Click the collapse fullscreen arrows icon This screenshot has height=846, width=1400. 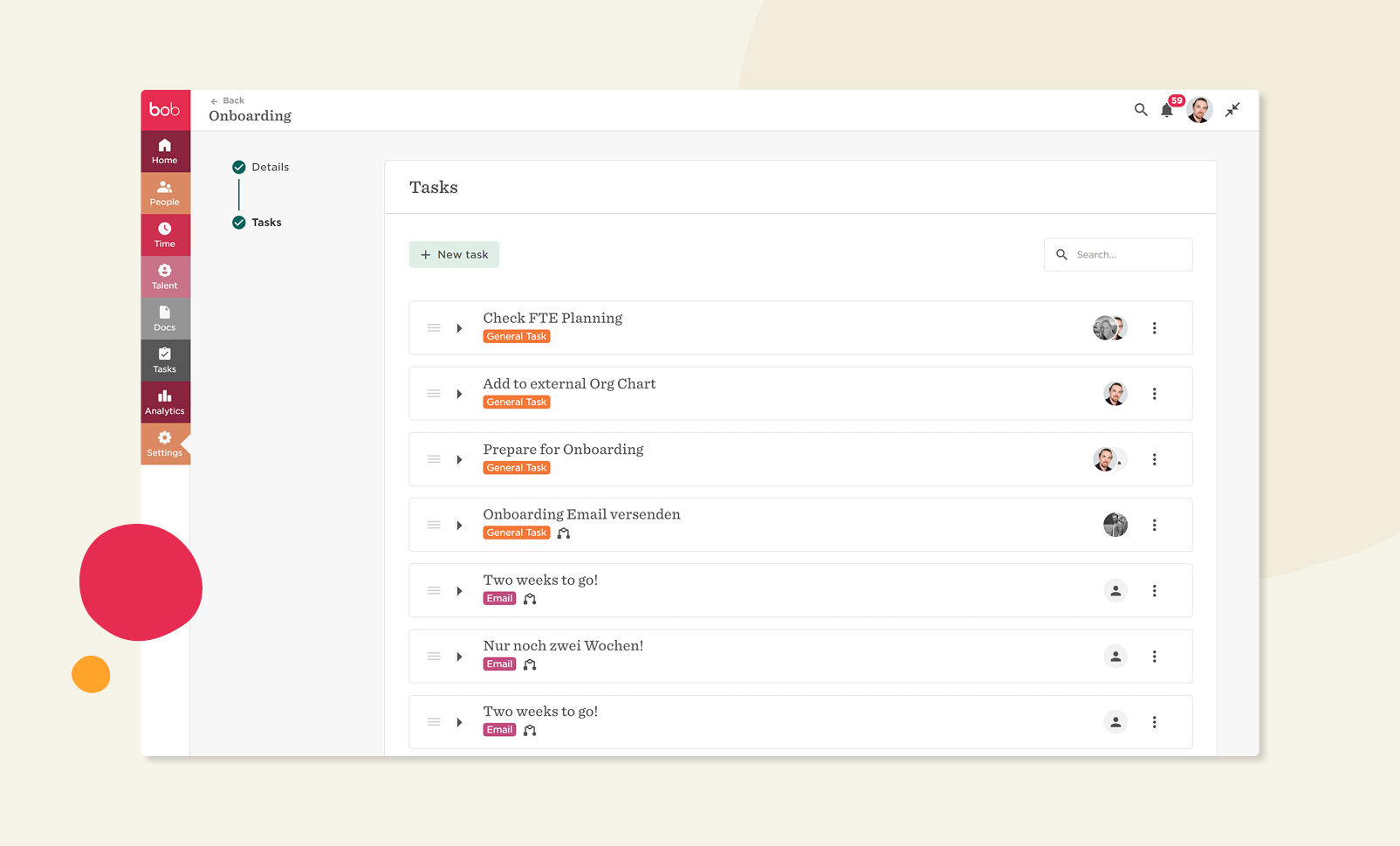(1232, 110)
